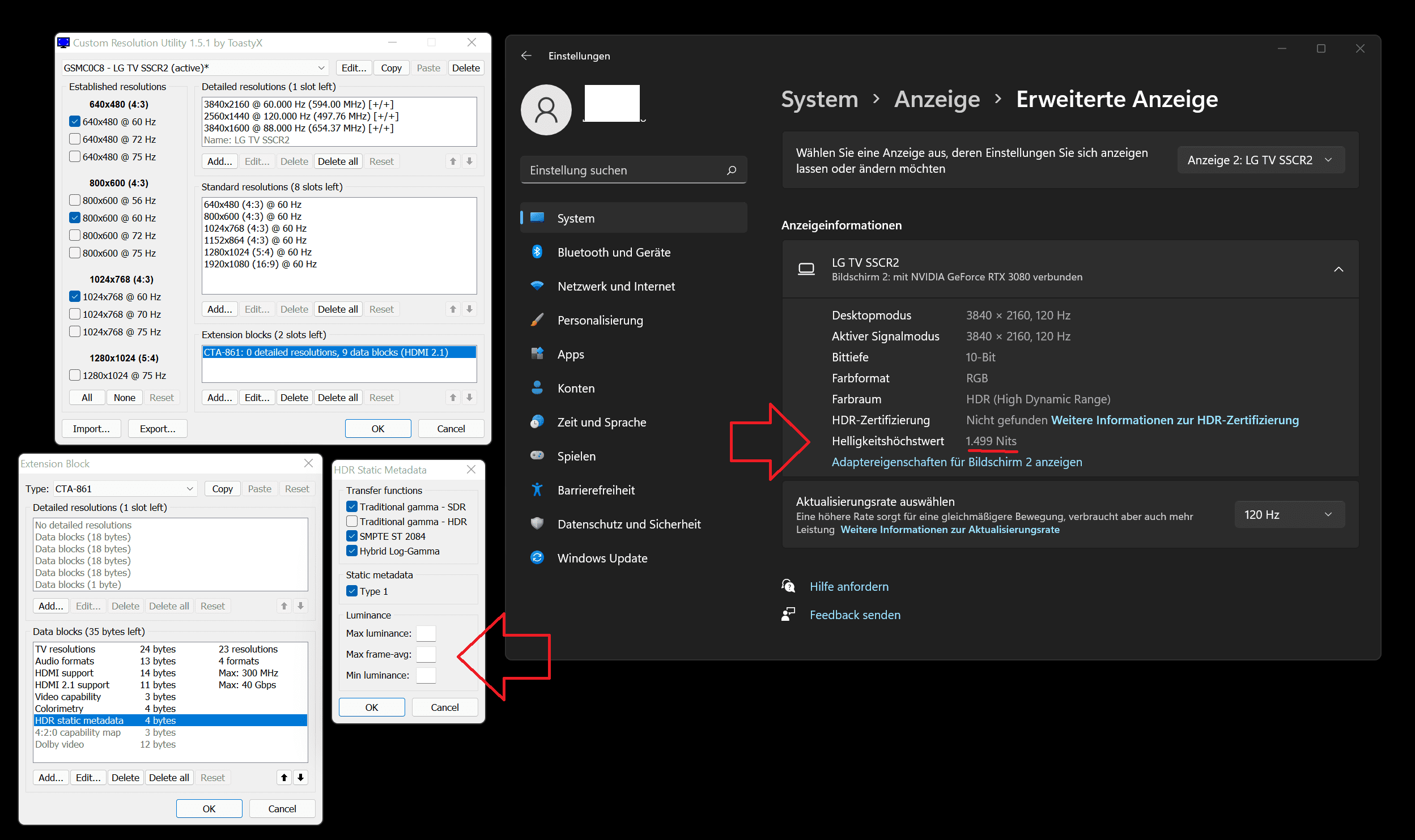Open Konten settings
This screenshot has width=1415, height=840.
[634, 388]
